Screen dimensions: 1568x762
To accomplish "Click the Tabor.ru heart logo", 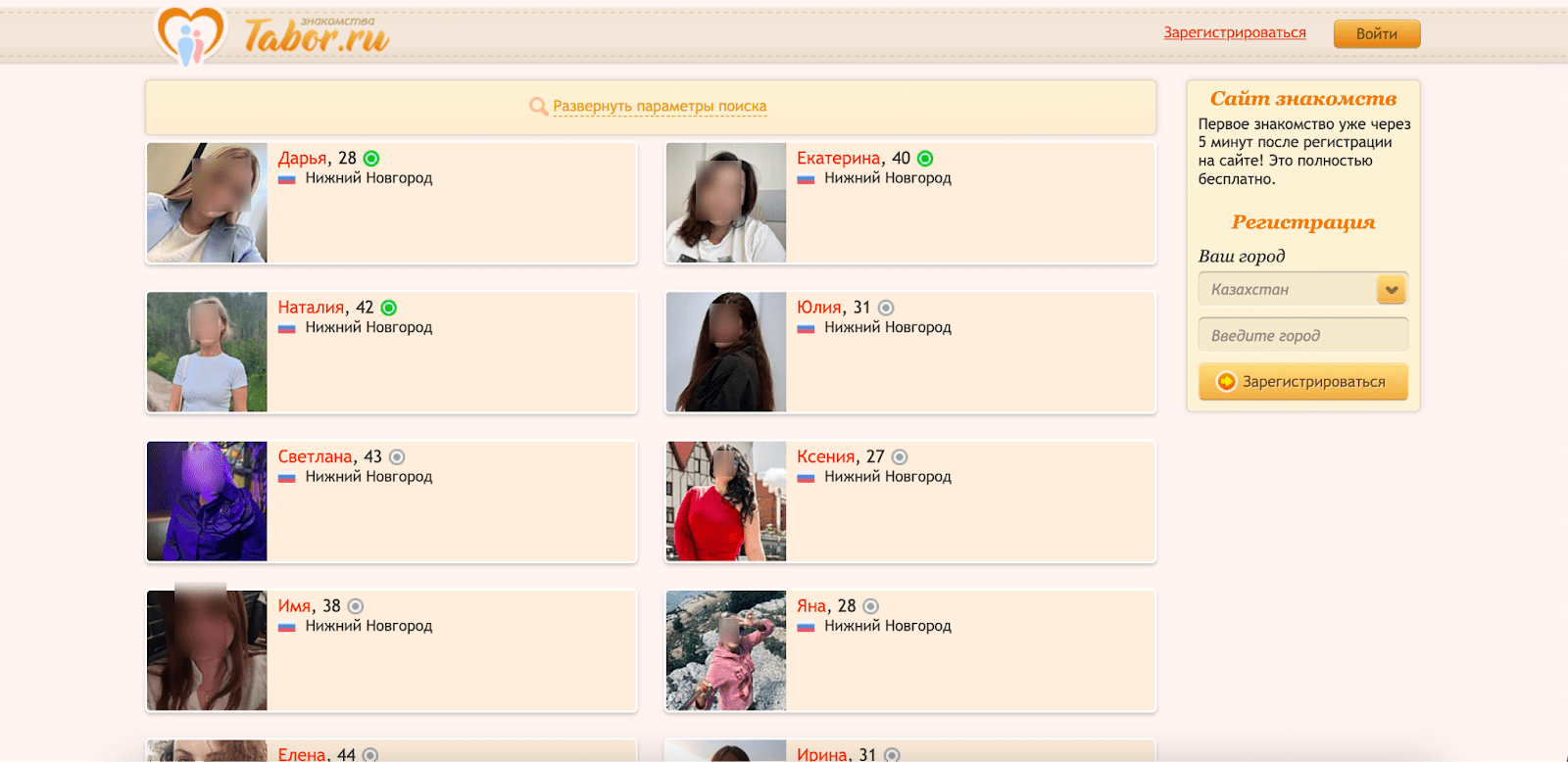I will (x=191, y=36).
